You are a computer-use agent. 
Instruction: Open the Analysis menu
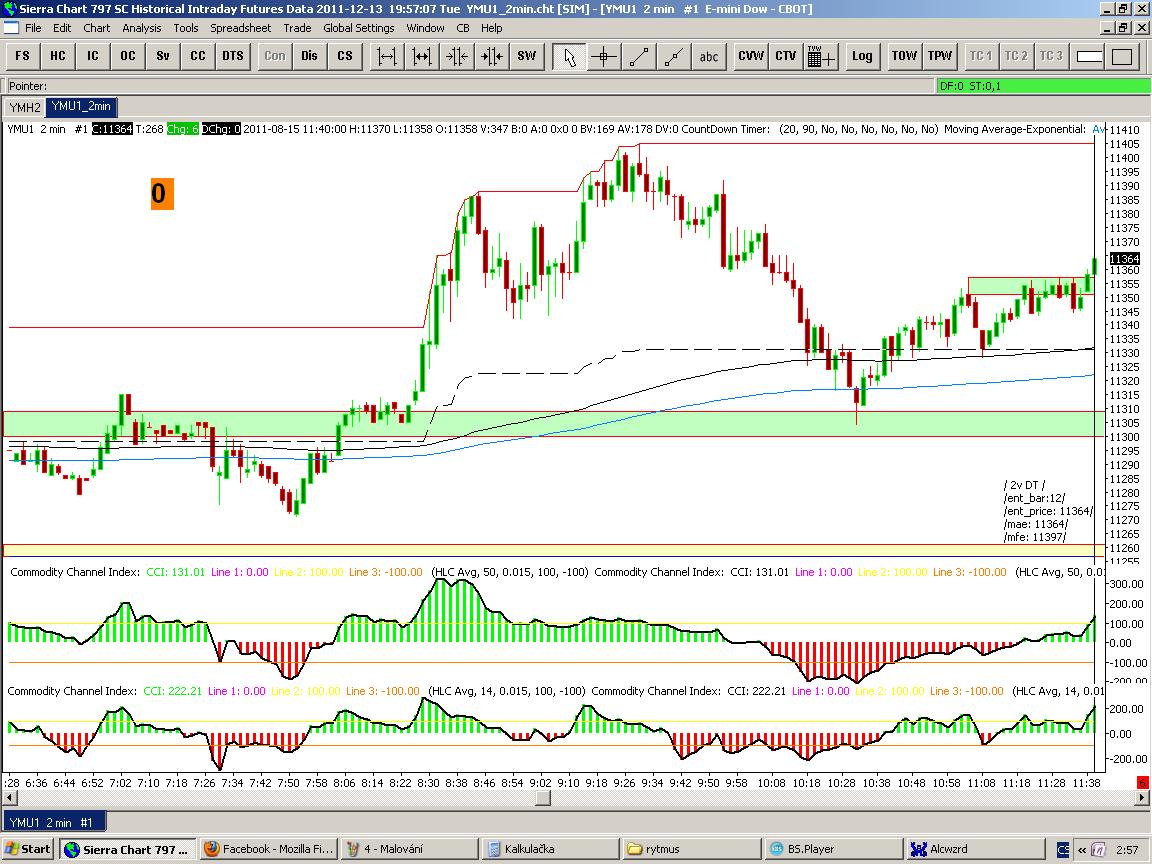click(x=142, y=28)
